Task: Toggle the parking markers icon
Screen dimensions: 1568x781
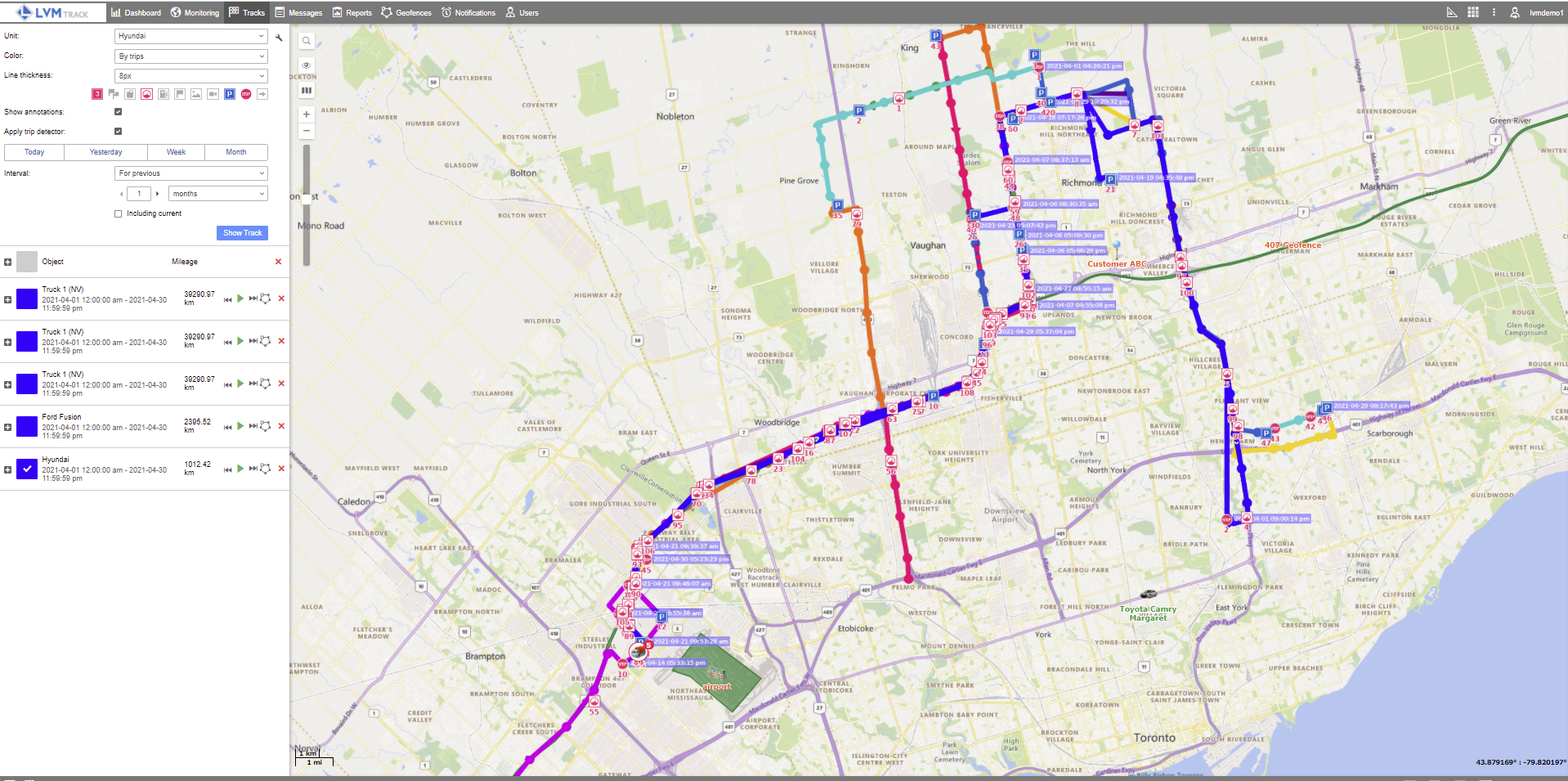Action: (230, 94)
